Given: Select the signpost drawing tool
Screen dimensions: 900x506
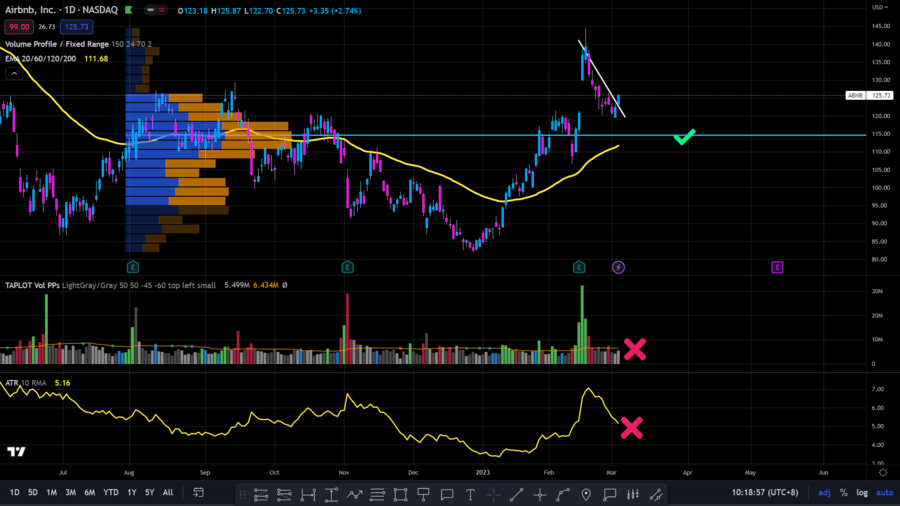Looking at the screenshot, I should [424, 495].
